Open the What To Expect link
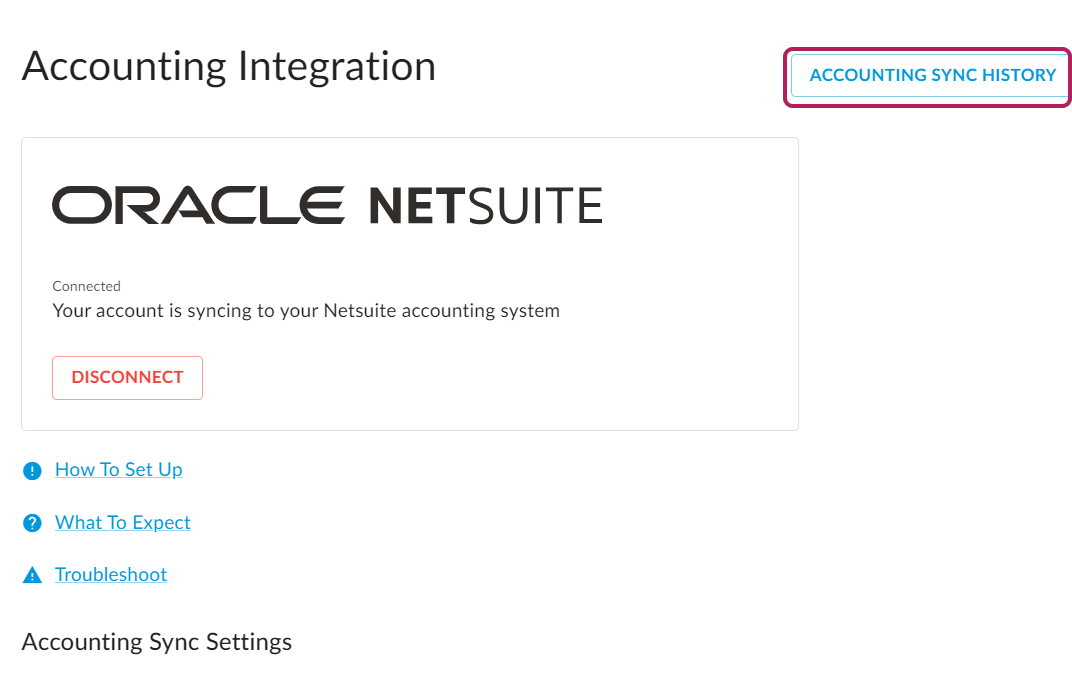 [122, 523]
